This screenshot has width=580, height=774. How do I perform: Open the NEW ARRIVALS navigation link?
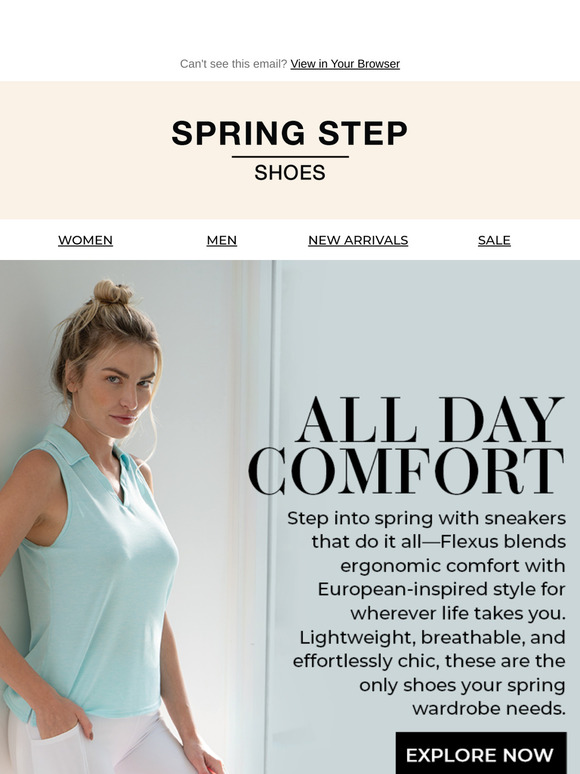(358, 240)
